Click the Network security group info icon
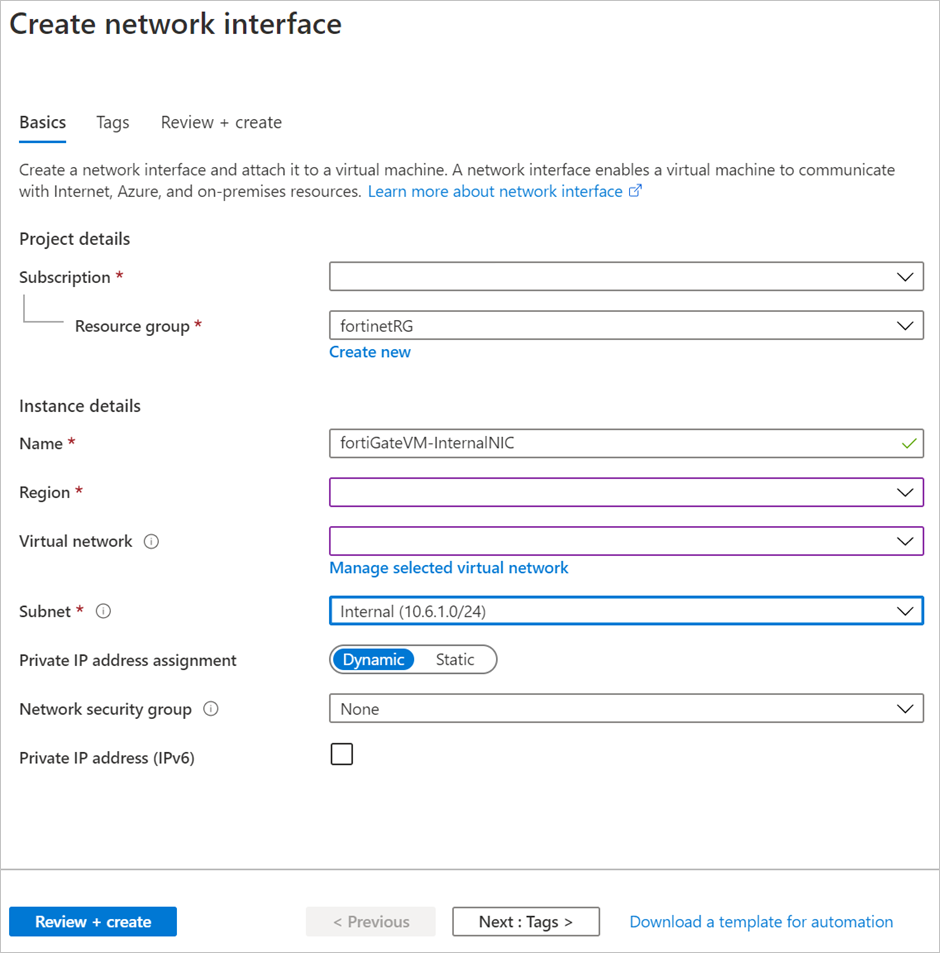Viewport: 940px width, 953px height. [211, 709]
